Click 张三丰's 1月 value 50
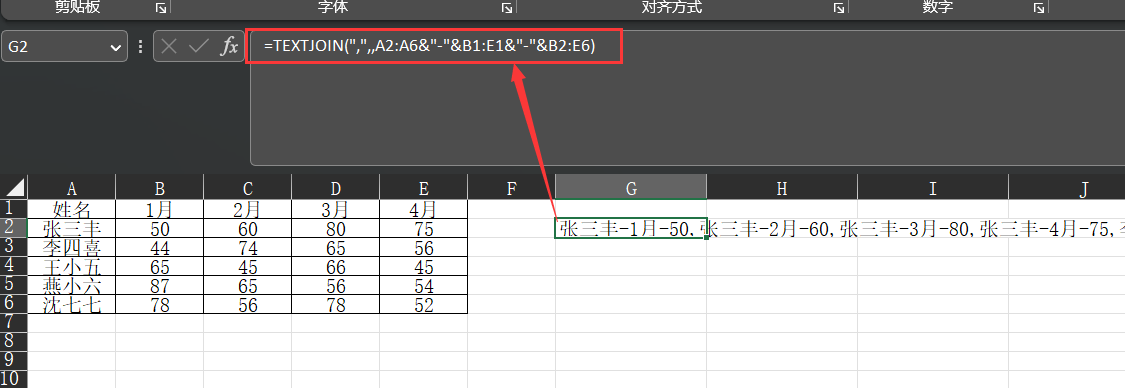This screenshot has width=1125, height=388. [159, 228]
